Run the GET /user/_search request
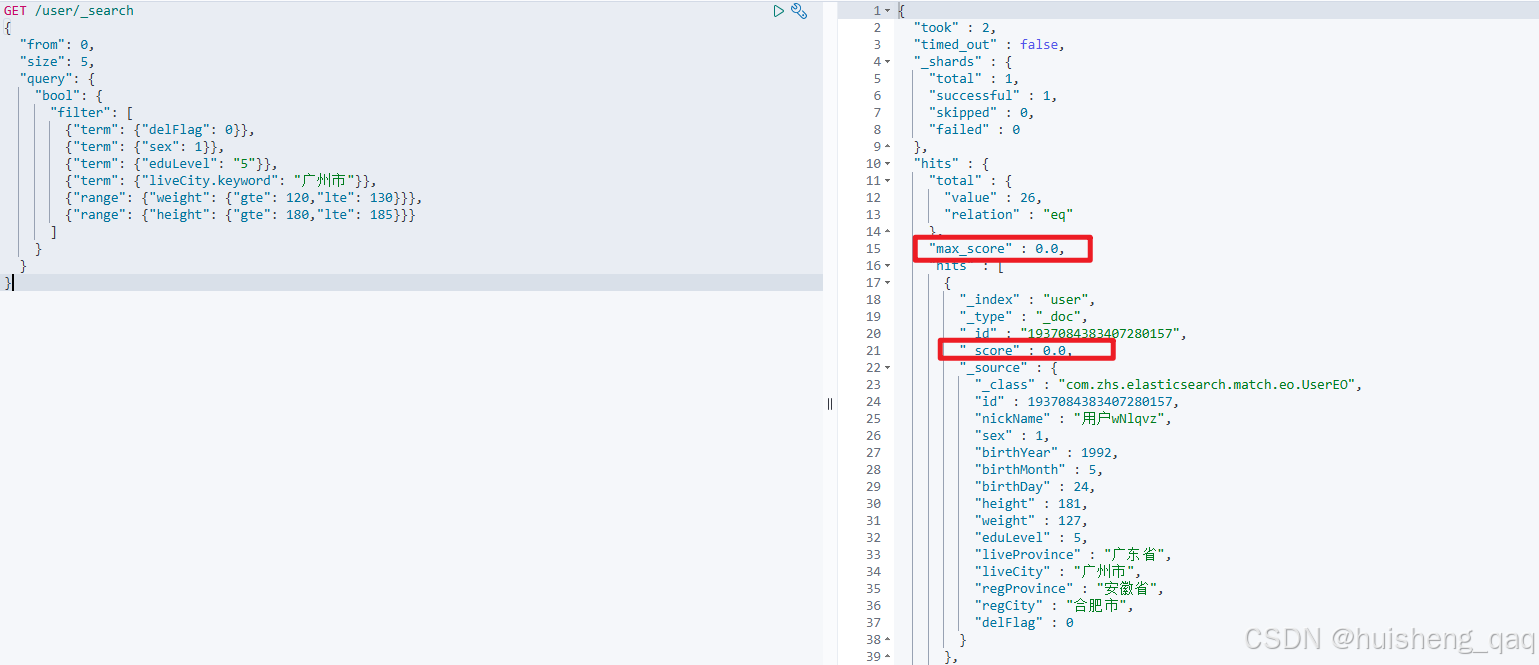1539x665 pixels. click(x=778, y=11)
